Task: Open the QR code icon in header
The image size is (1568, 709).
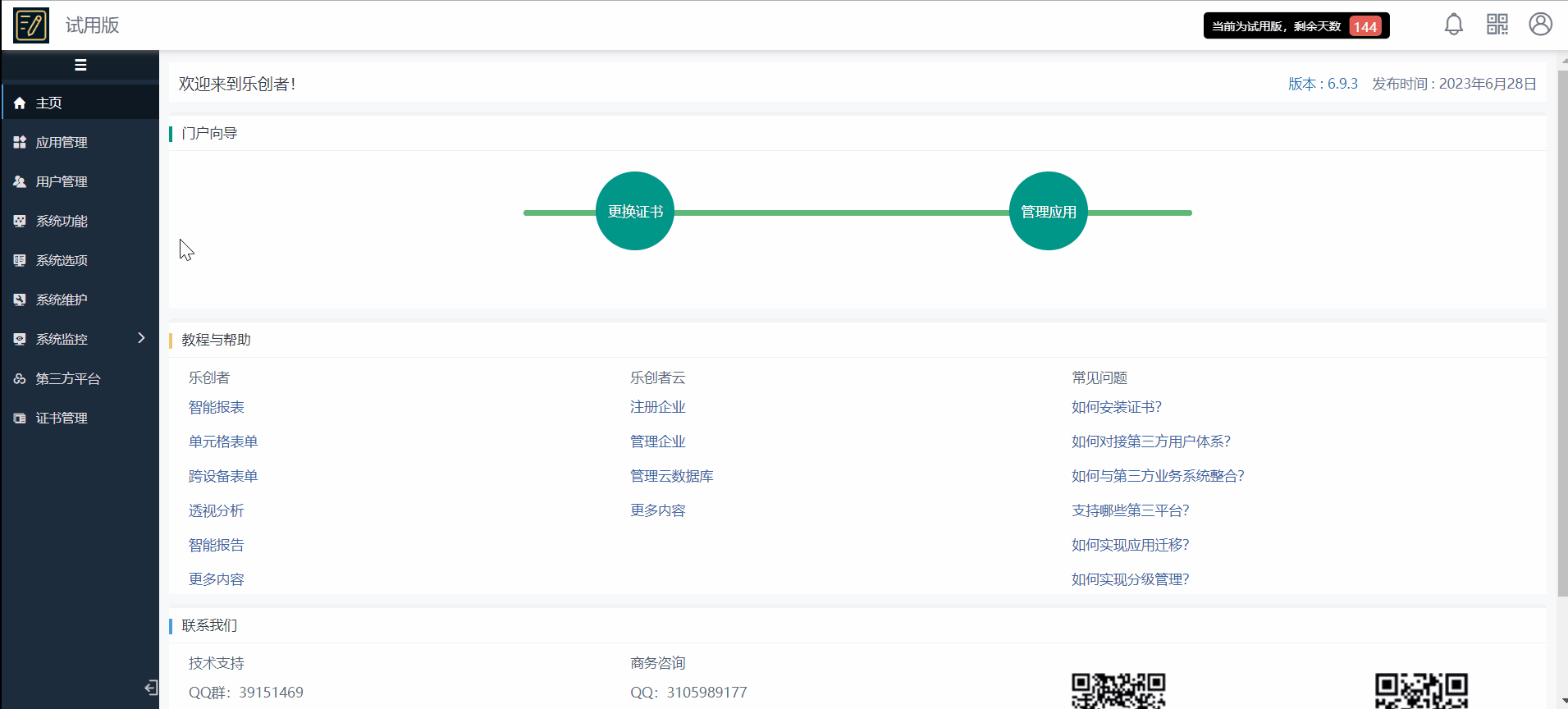Action: [1497, 25]
